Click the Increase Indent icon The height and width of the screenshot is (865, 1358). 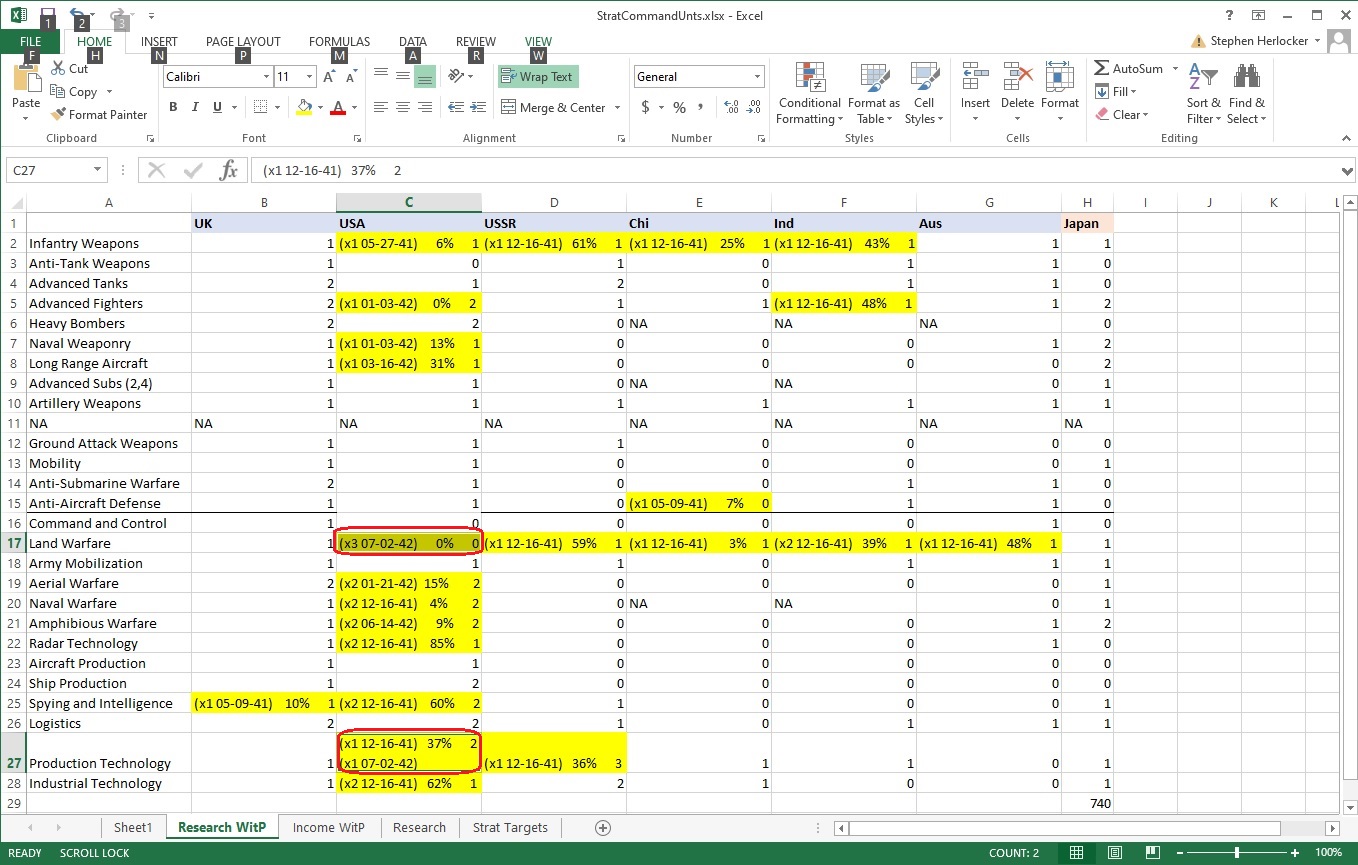tap(478, 107)
